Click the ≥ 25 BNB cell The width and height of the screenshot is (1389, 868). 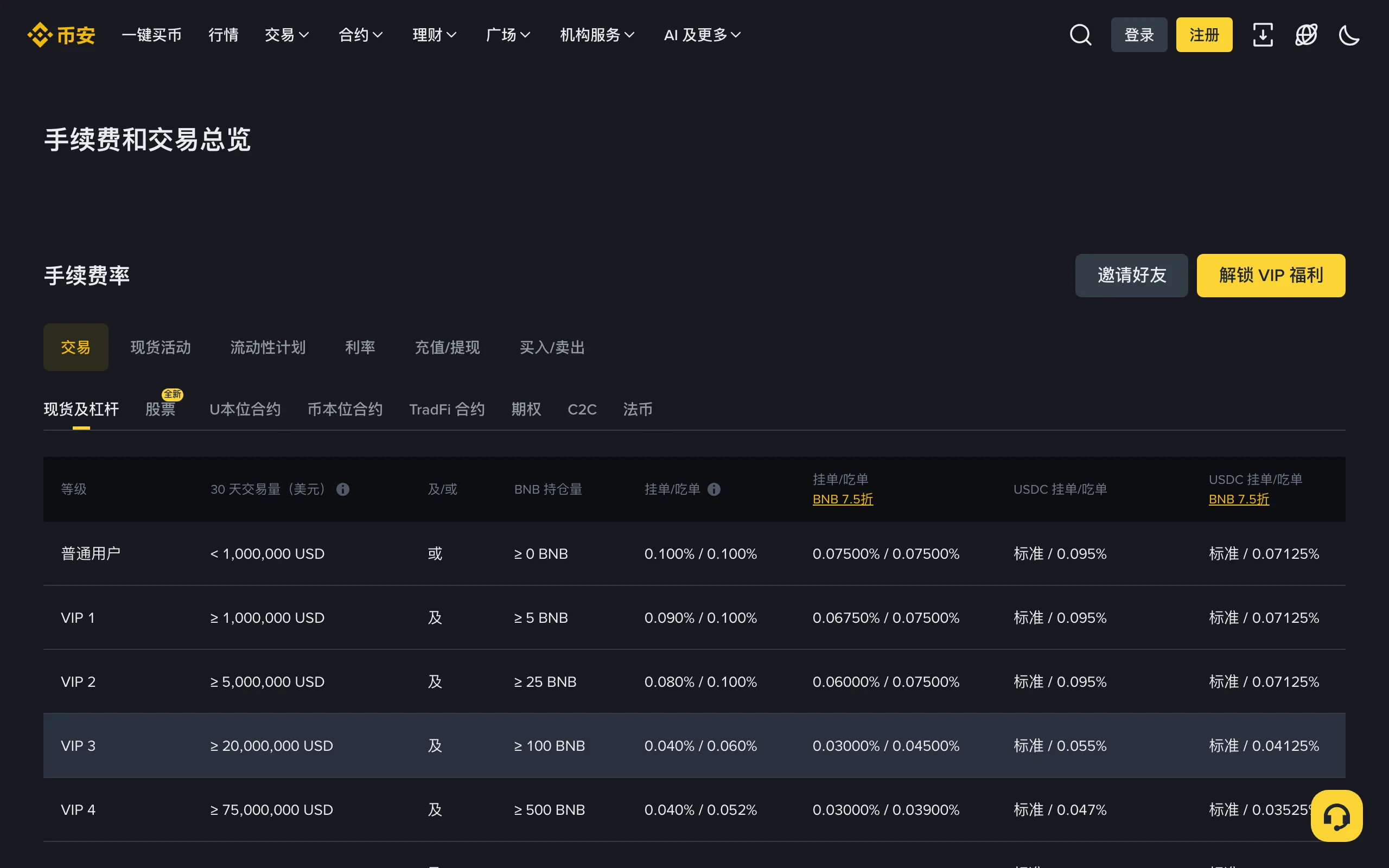pyautogui.click(x=545, y=681)
